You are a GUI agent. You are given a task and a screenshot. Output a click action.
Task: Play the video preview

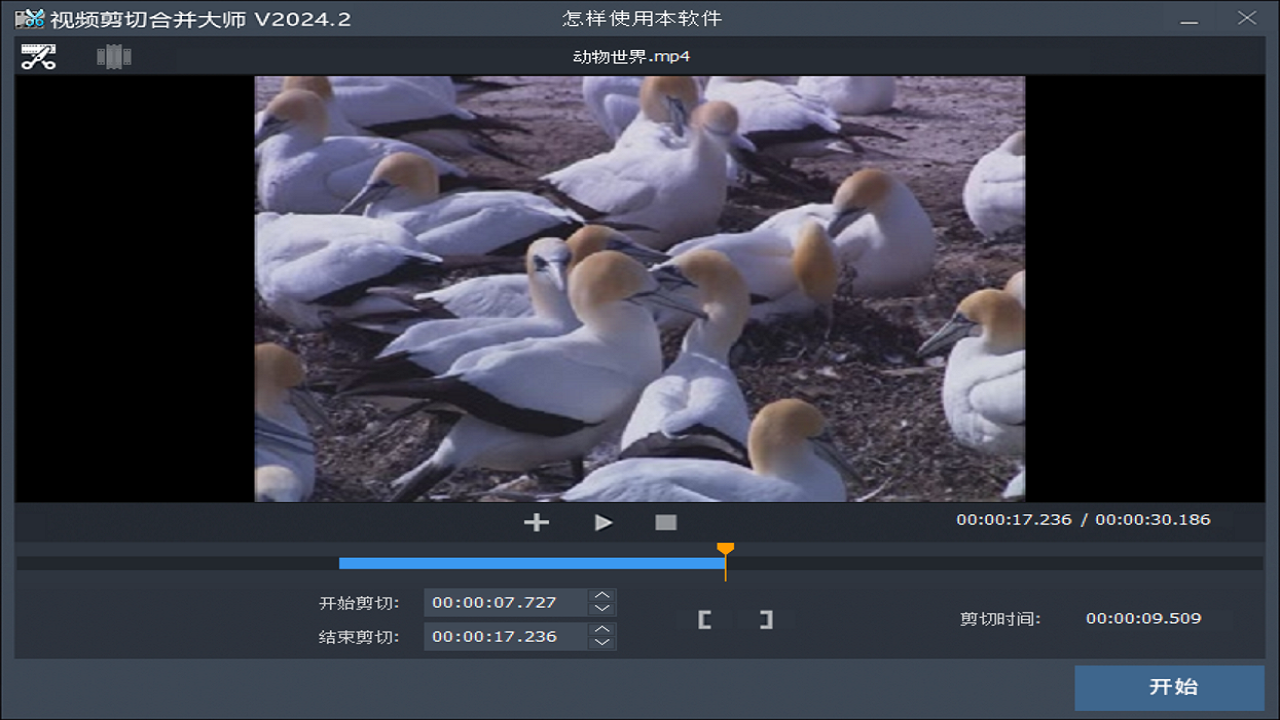[x=602, y=521]
